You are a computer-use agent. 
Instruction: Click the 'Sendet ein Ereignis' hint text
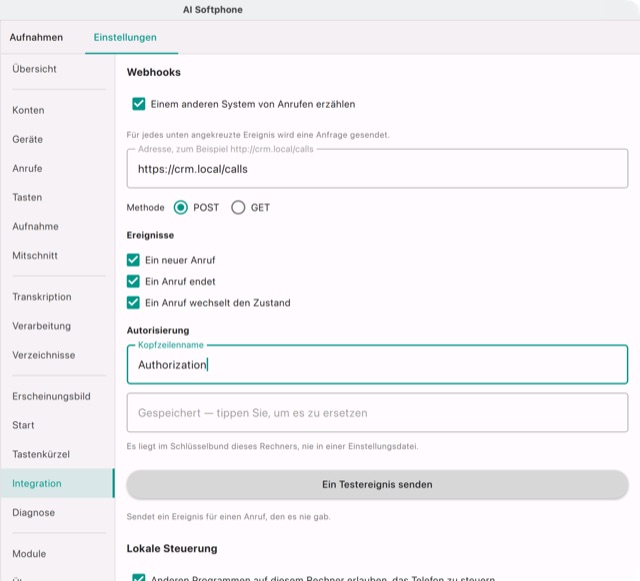[229, 517]
